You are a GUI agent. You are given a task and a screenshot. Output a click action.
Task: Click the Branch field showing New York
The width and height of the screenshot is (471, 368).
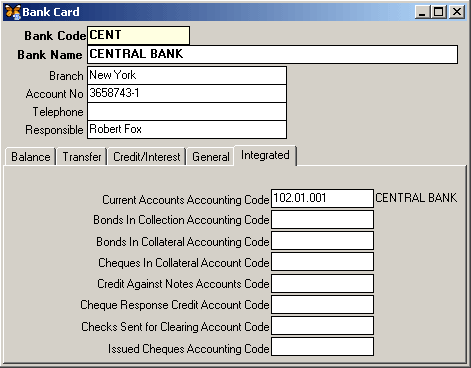point(187,75)
